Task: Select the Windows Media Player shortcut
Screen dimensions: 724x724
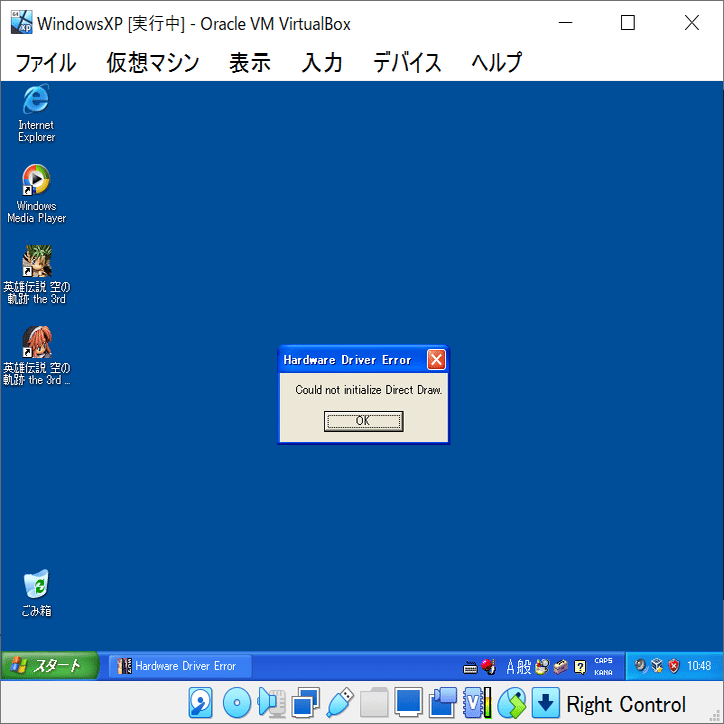Action: [36, 194]
